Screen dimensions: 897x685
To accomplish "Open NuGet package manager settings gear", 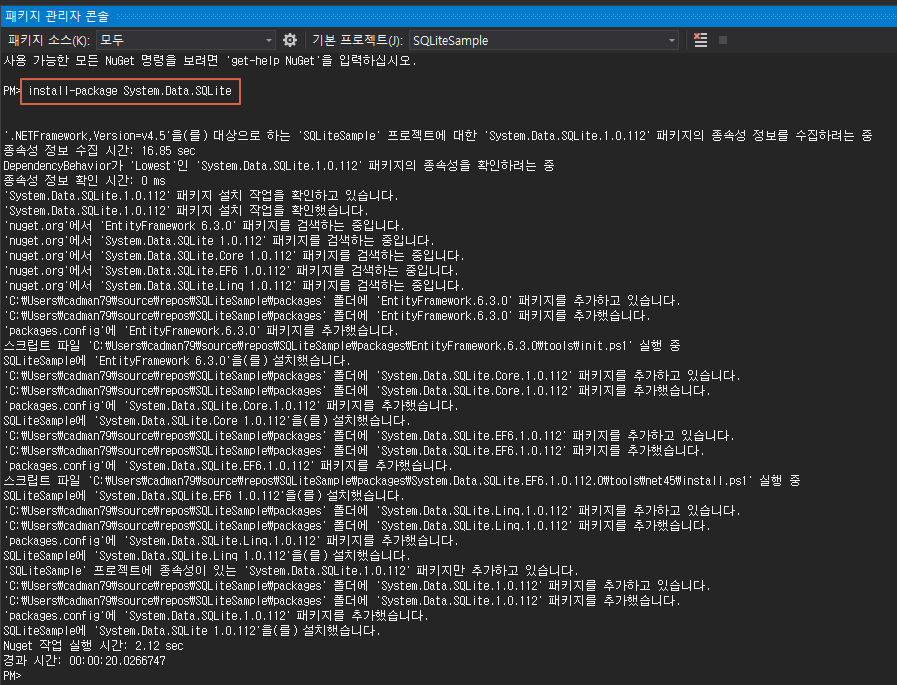I will coord(290,40).
